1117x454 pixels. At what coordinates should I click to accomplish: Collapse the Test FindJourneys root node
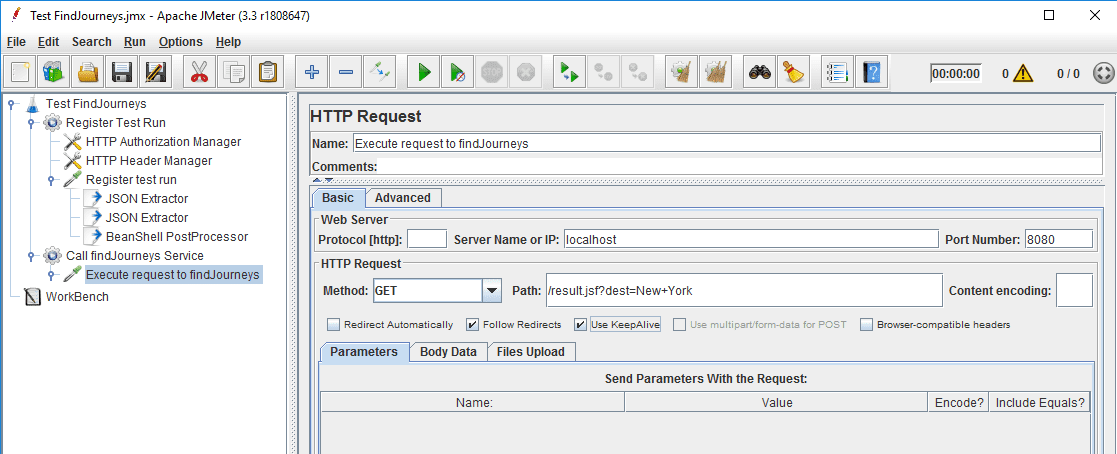(11, 103)
